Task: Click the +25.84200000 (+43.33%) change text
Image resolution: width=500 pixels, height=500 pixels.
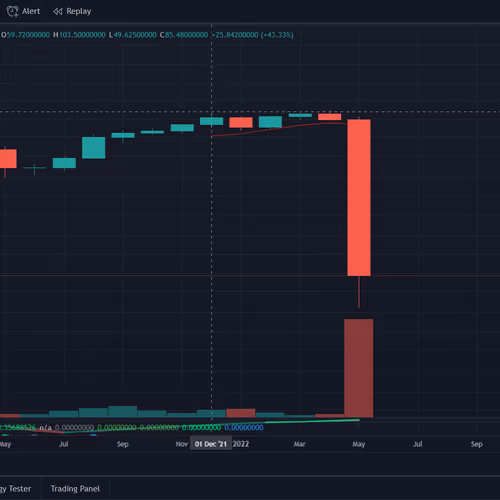Action: 253,35
